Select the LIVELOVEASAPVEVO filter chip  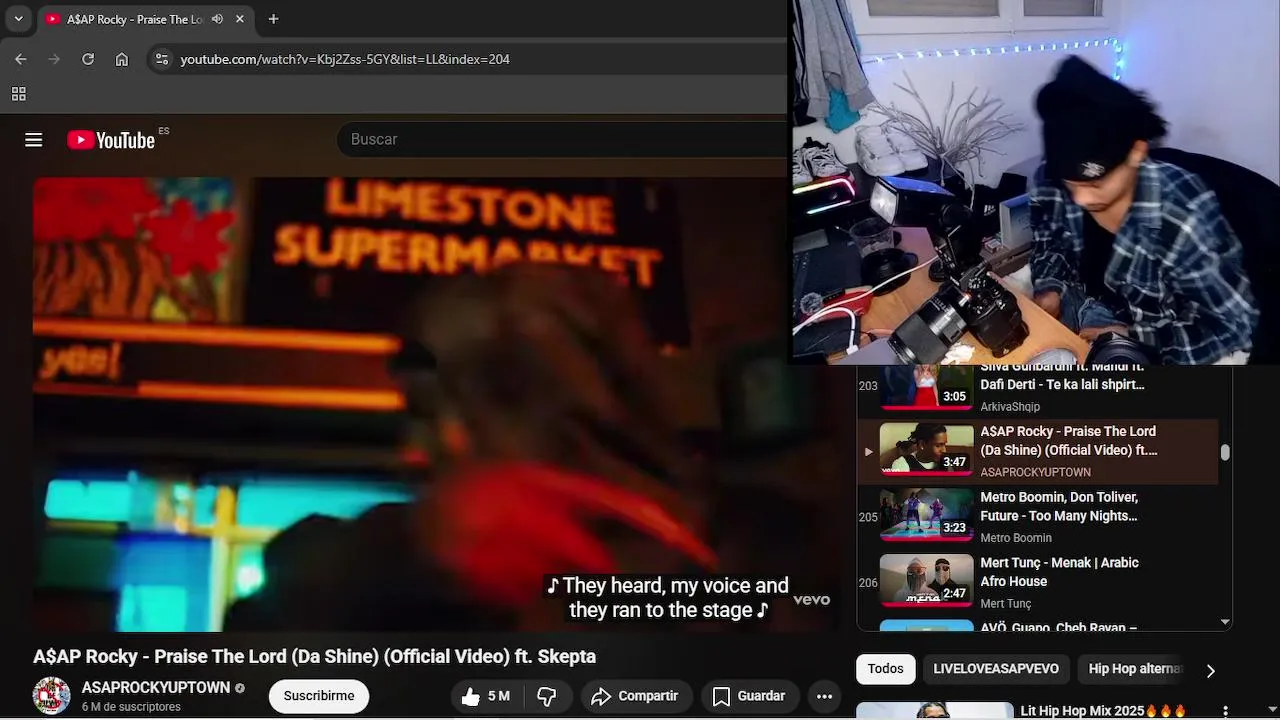coord(996,669)
